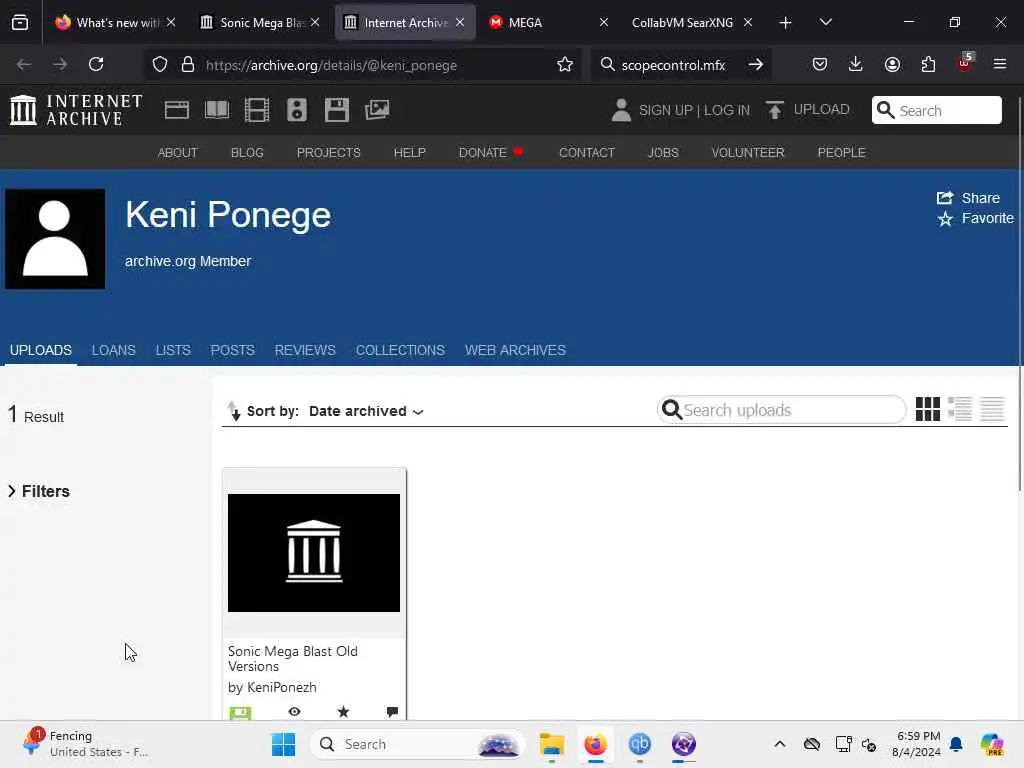Open the Software floppy disk icon

337,110
